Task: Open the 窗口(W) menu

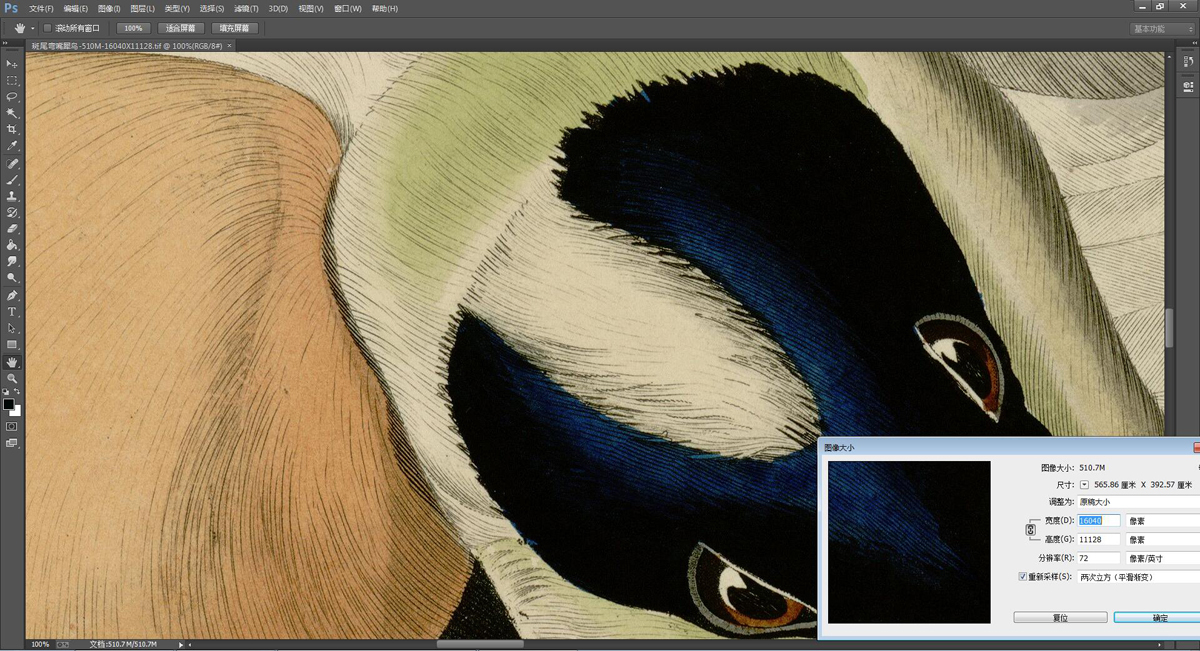Action: pyautogui.click(x=348, y=8)
